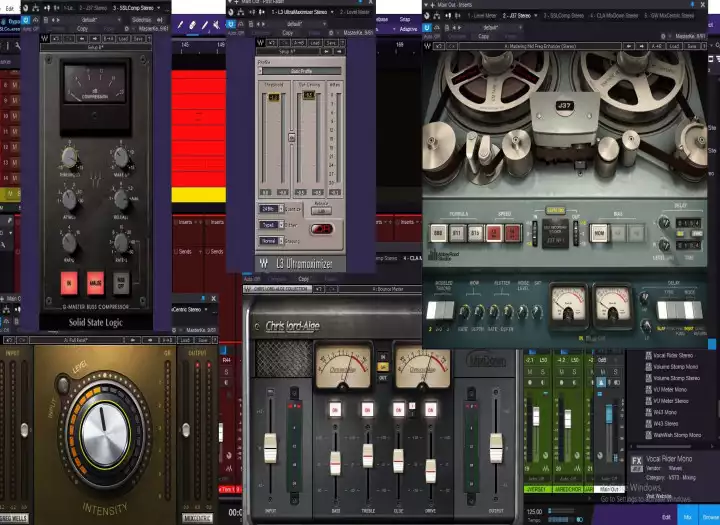Open the 24 Bits quantize dropdown in L3

point(271,209)
